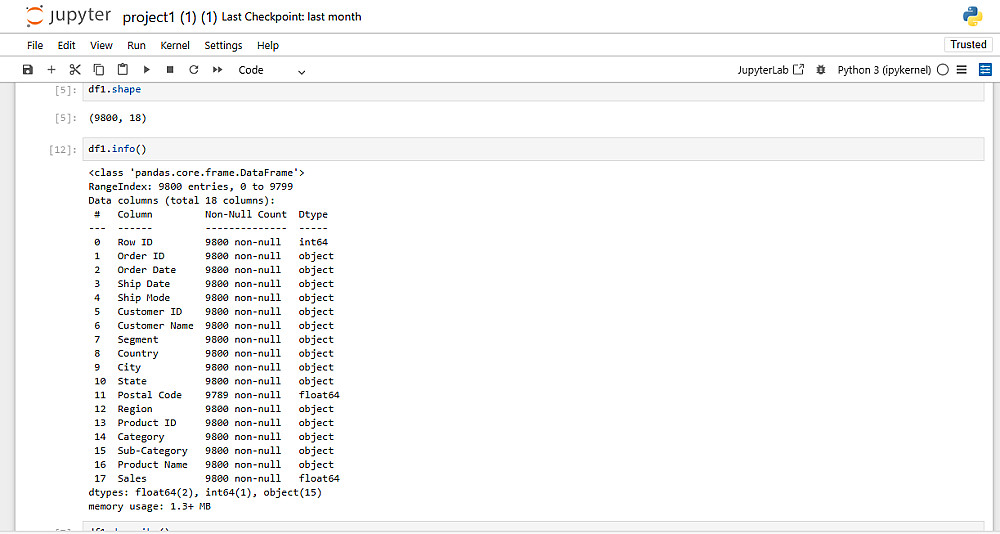Screen dimensions: 1000x534
Task: Click the Non-Null Count header
Action: click(246, 214)
